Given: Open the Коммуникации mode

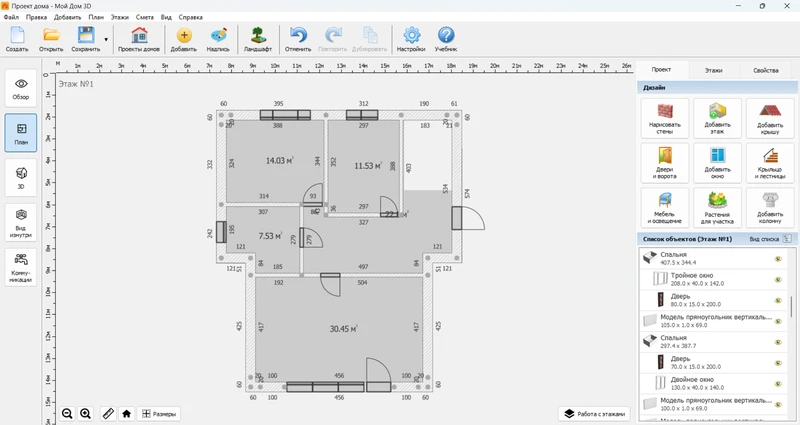Looking at the screenshot, I should 21,267.
